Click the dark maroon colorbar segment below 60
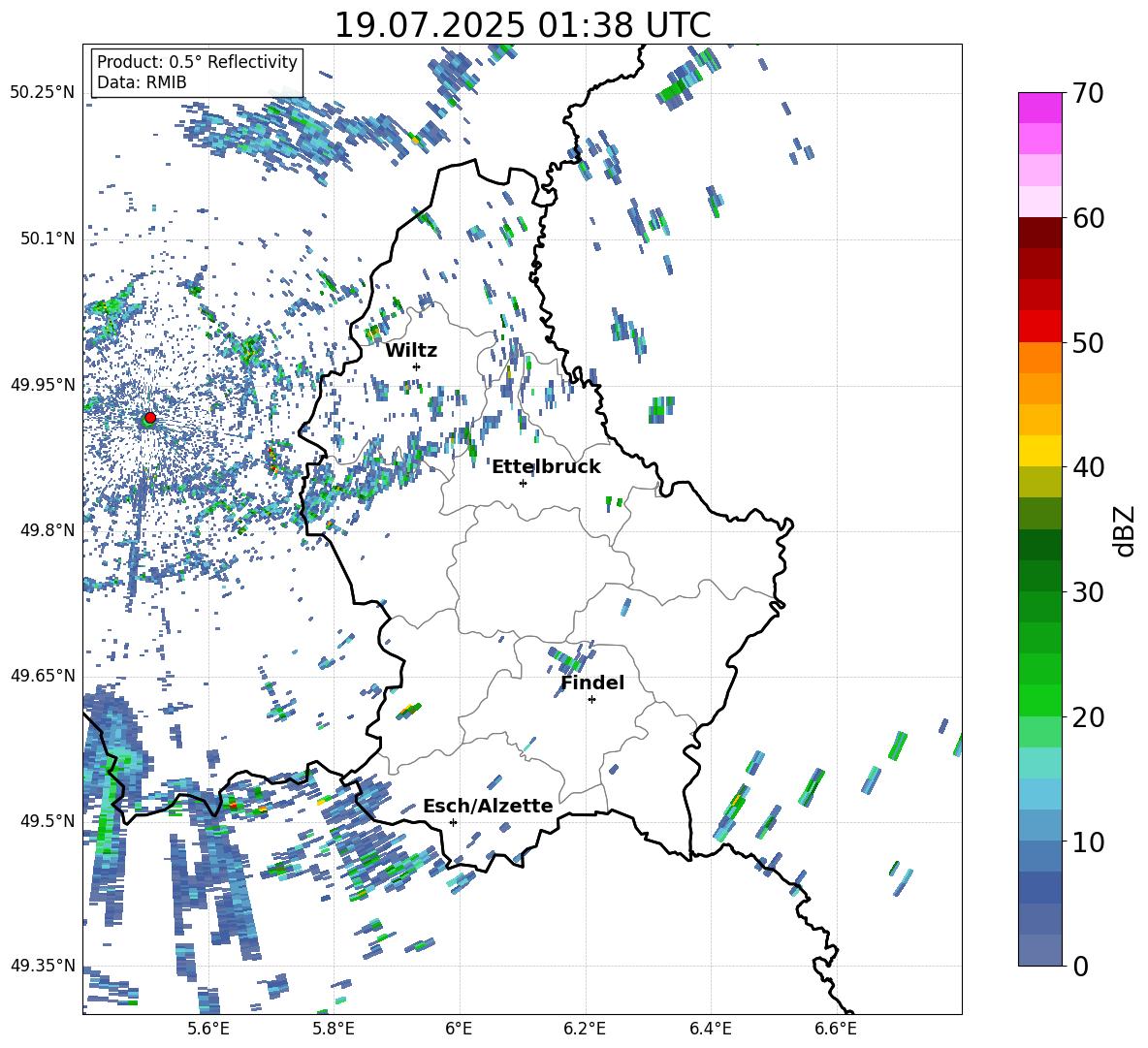 click(1039, 233)
